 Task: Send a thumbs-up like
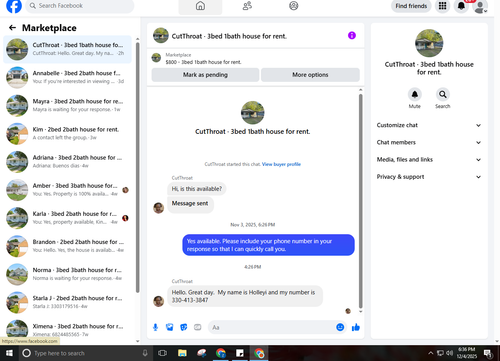pyautogui.click(x=356, y=327)
